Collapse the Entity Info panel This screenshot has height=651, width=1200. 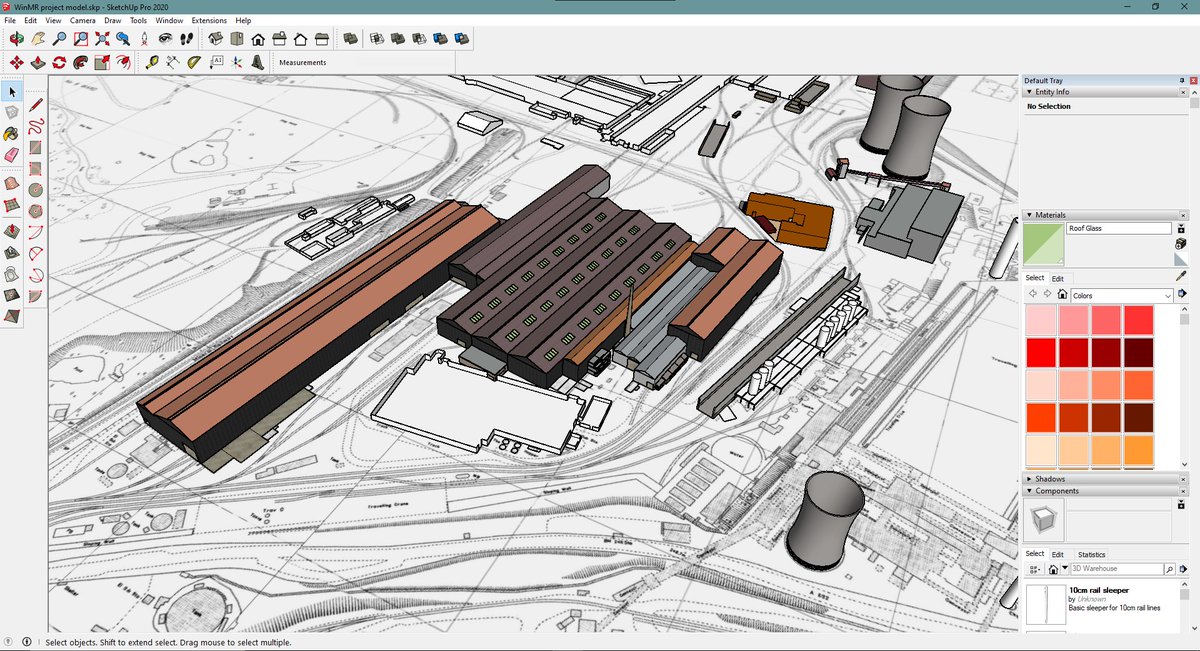(x=1030, y=92)
